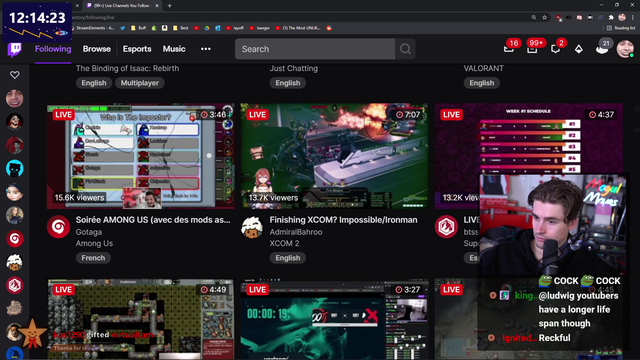
Task: Select the English tag under VALORANT
Action: pyautogui.click(x=482, y=83)
